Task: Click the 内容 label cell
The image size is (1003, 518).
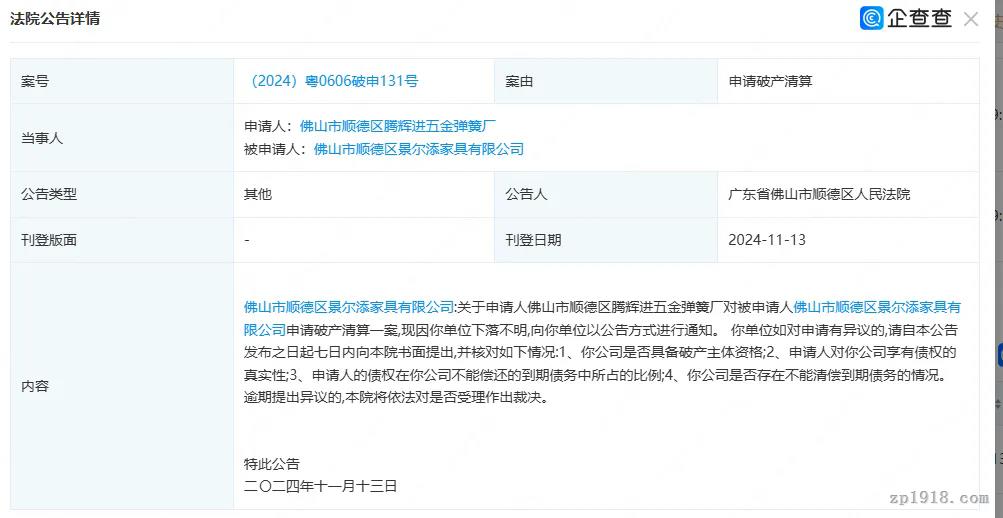Action: click(x=35, y=386)
